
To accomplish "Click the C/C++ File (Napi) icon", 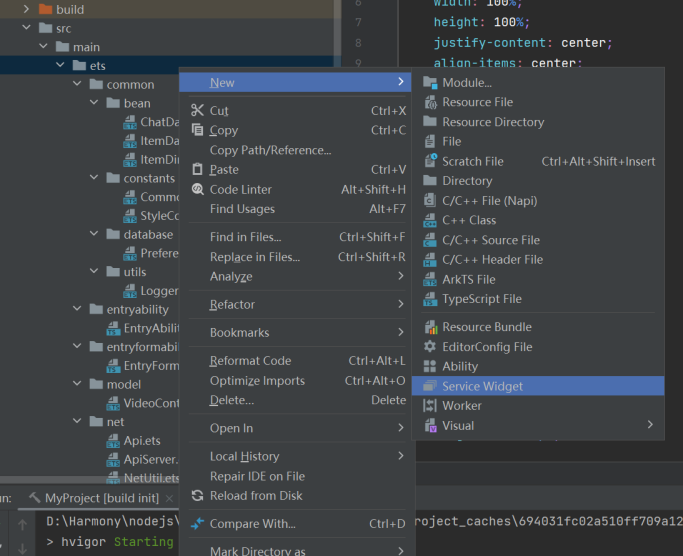I will 430,200.
